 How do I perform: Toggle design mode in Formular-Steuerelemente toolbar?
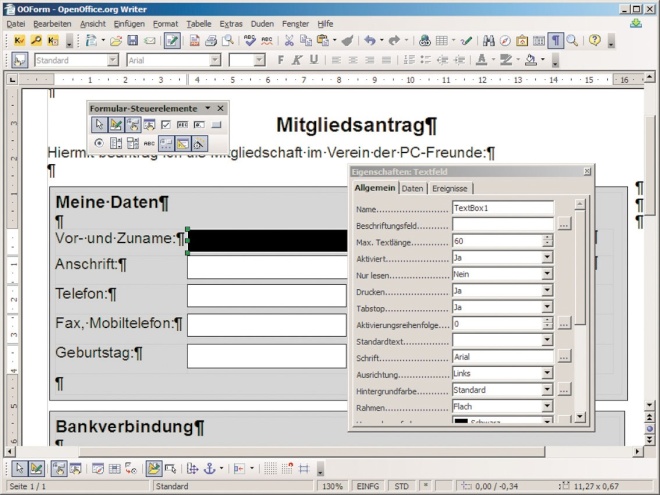click(116, 125)
